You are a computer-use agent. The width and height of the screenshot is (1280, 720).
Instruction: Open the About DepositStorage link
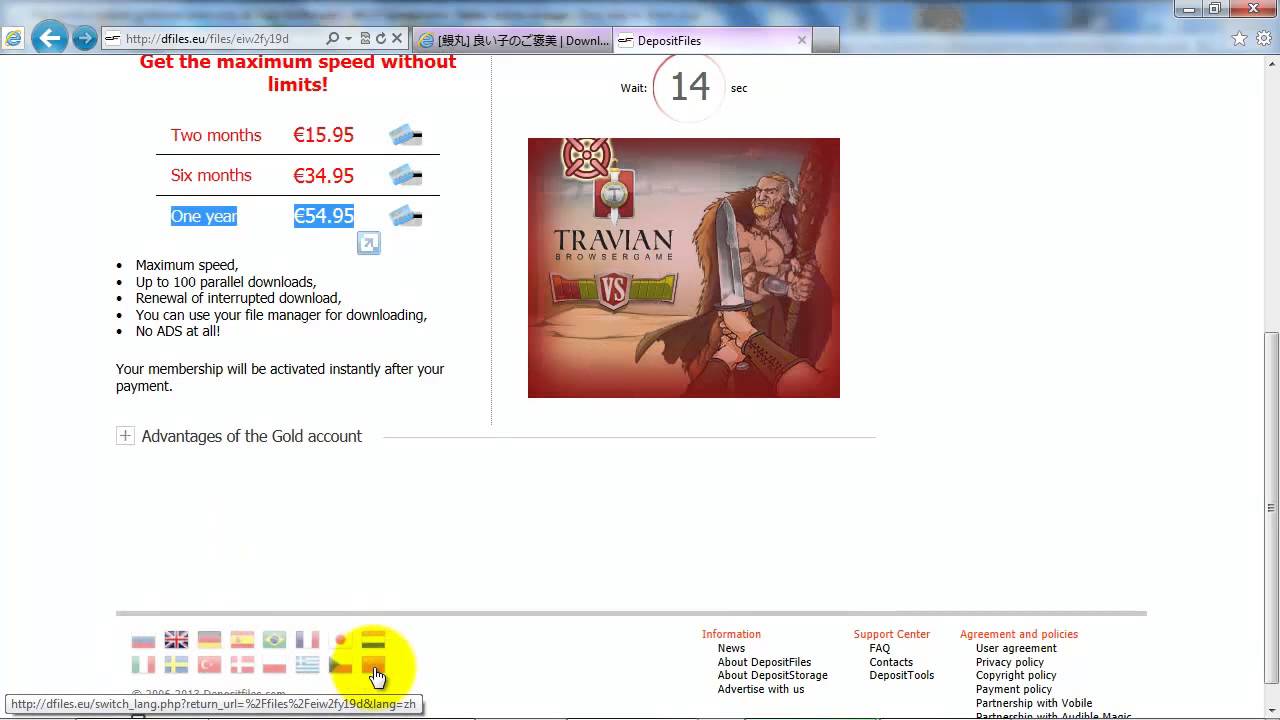coord(772,675)
